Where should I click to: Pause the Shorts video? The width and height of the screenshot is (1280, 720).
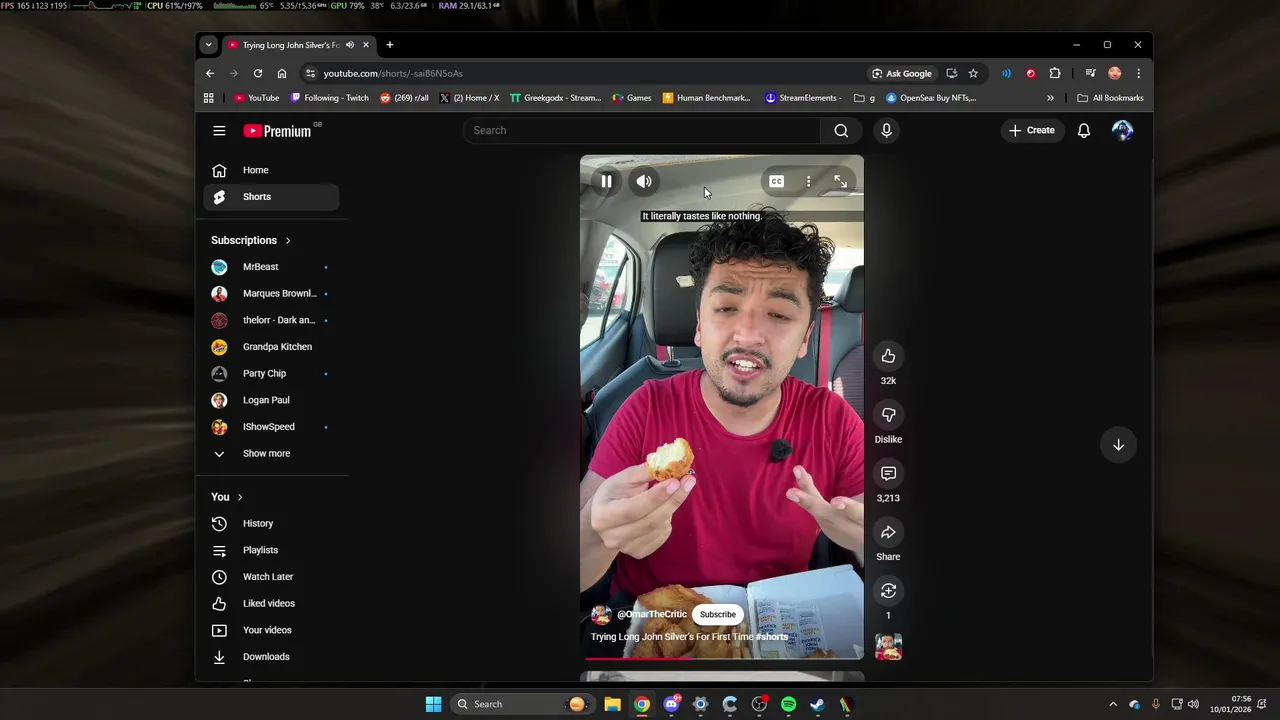tap(606, 181)
